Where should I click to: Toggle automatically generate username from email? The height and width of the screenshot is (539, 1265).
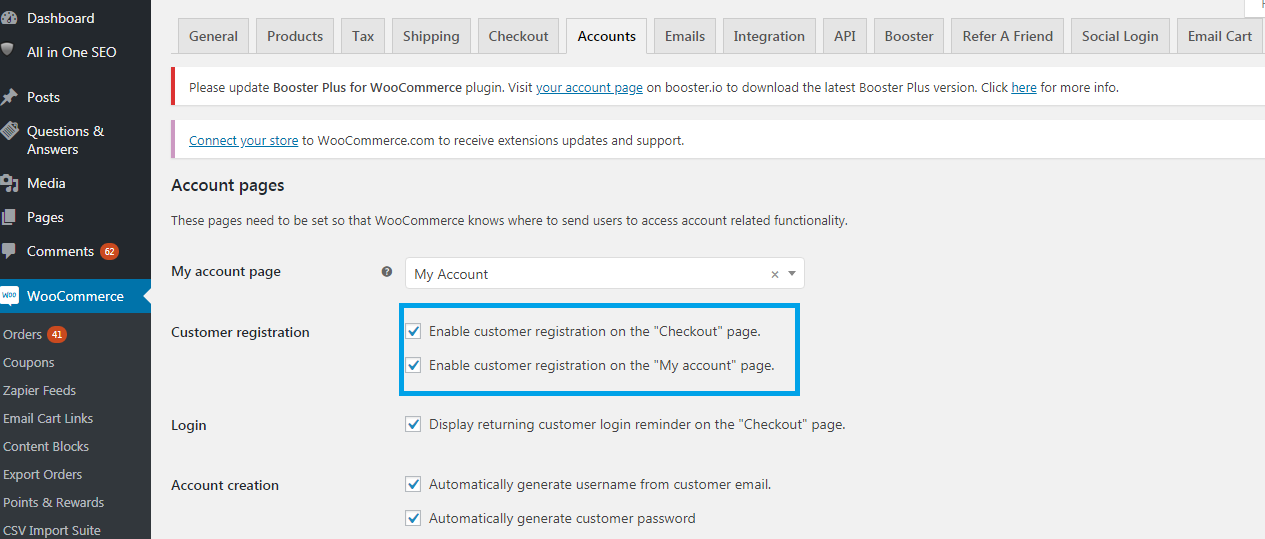[x=413, y=484]
